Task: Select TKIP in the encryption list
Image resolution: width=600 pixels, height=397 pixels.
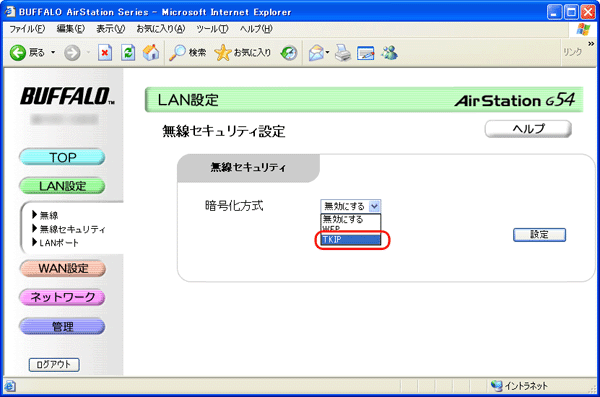Action: (x=351, y=240)
